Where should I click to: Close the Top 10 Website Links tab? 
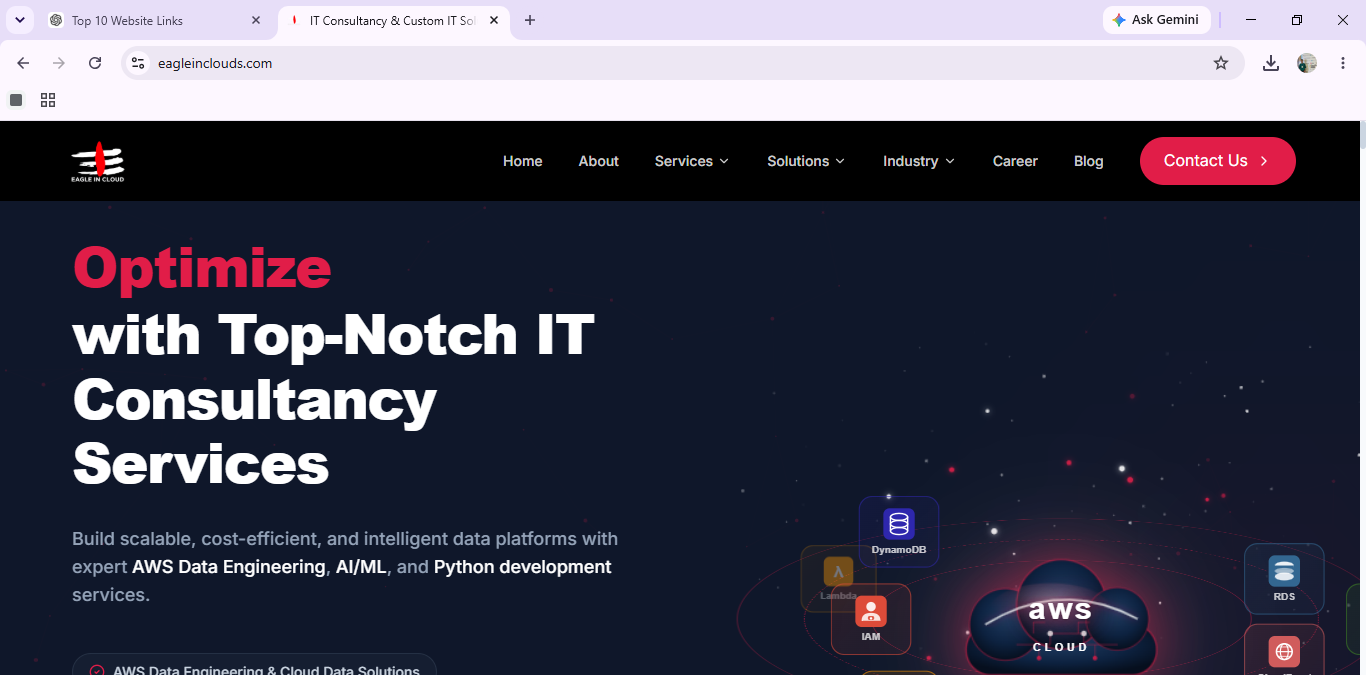256,20
